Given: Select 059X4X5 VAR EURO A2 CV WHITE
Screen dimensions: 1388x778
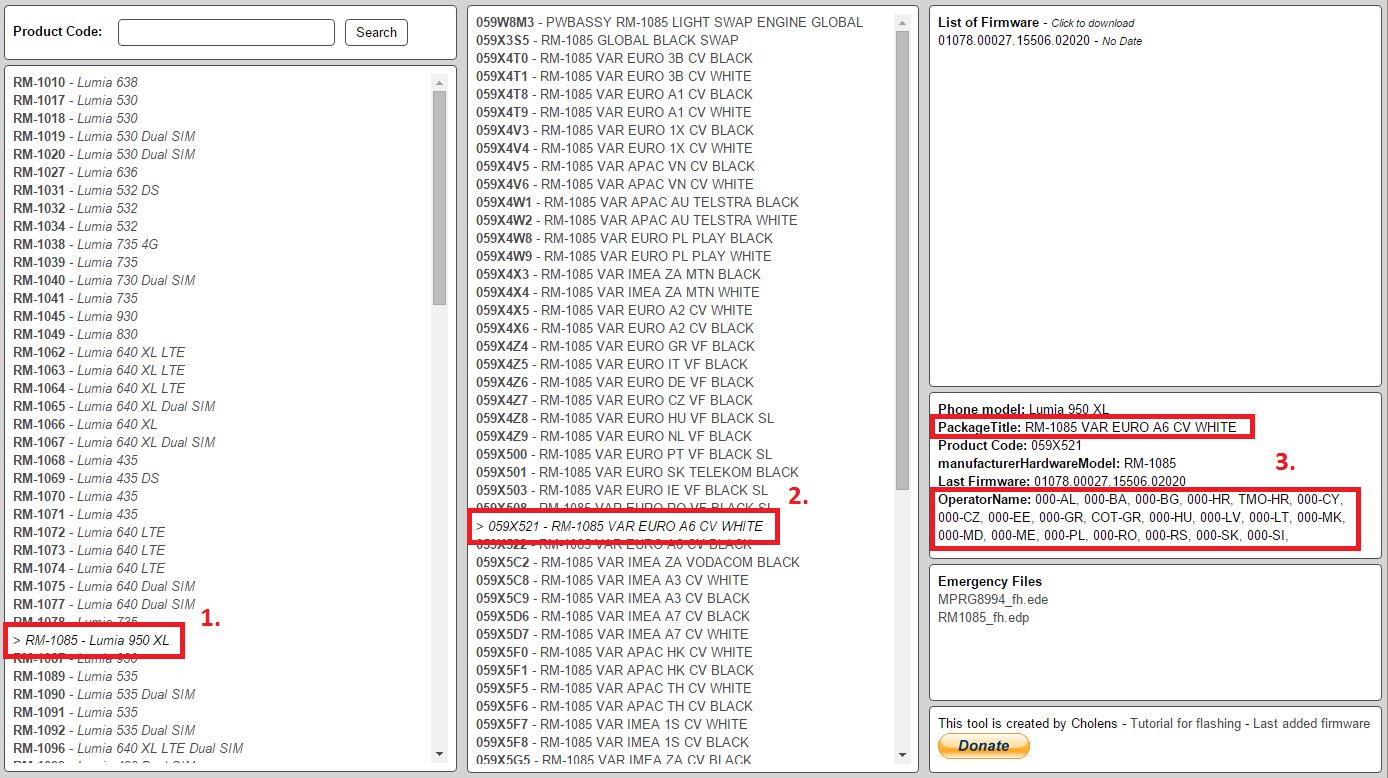Looking at the screenshot, I should [614, 310].
